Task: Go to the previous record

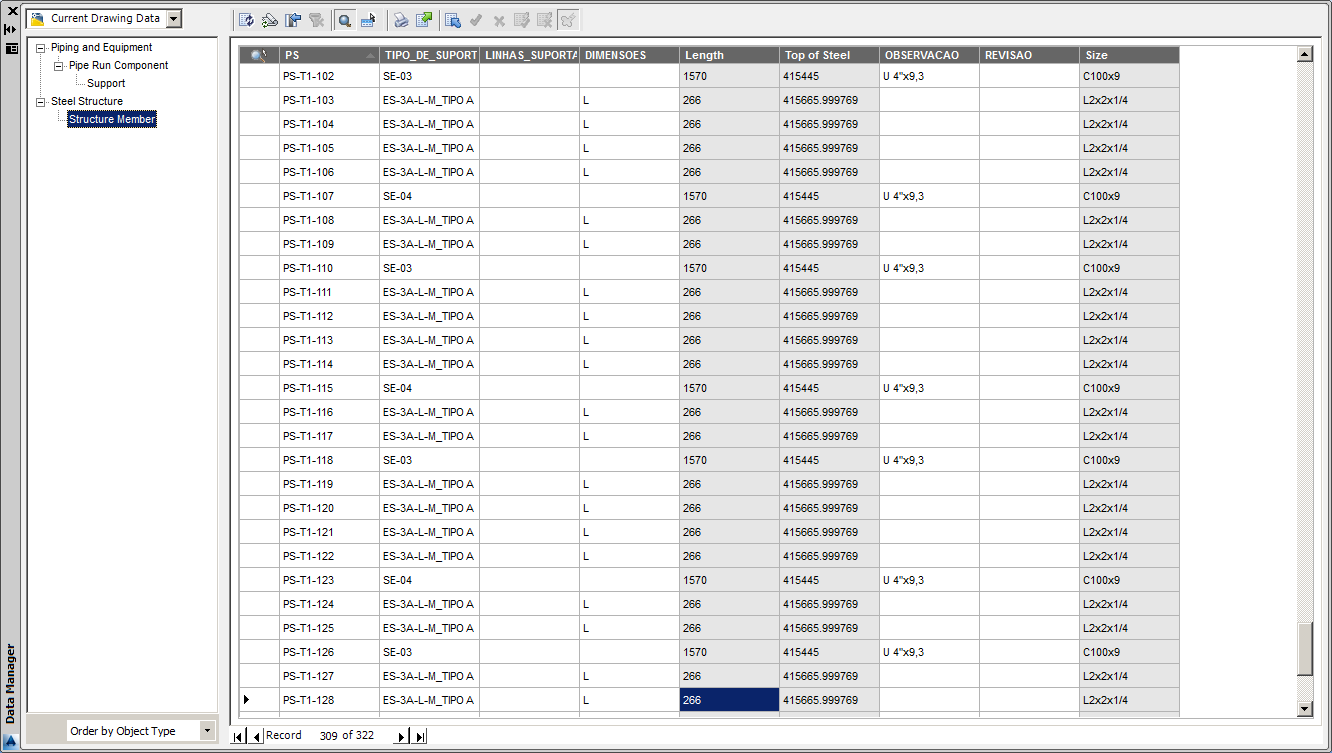Action: click(256, 736)
